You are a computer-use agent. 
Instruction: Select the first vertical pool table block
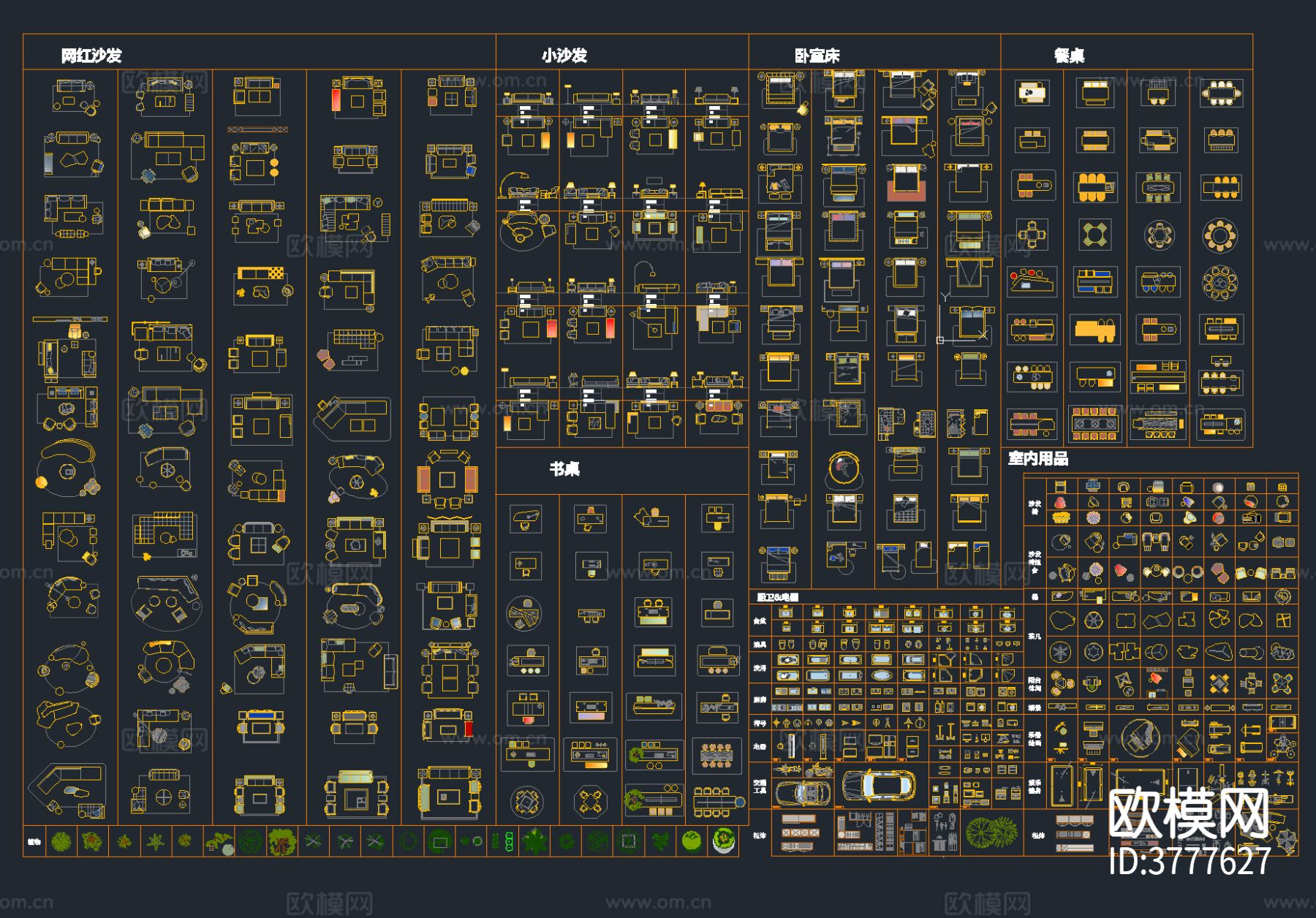click(x=1062, y=784)
